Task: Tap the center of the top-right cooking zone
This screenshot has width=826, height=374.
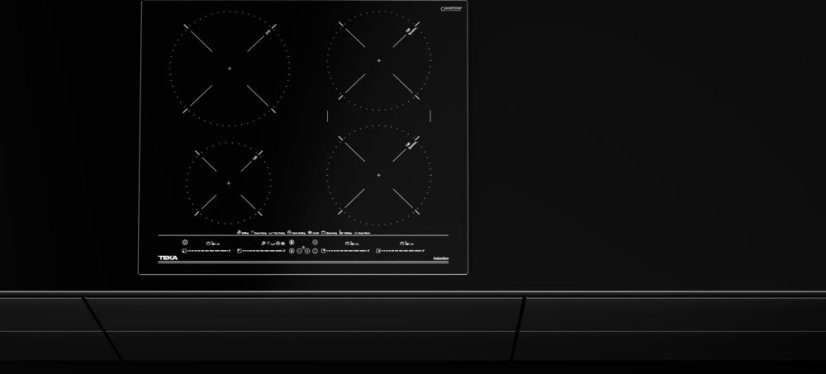Action: pyautogui.click(x=379, y=61)
